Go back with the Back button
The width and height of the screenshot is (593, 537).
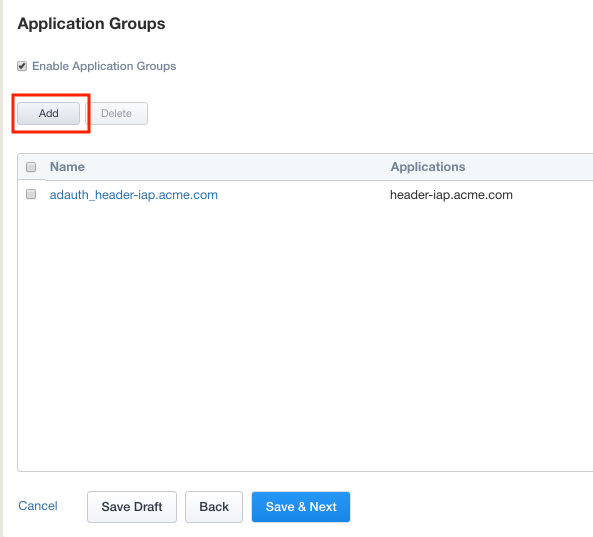[x=214, y=507]
